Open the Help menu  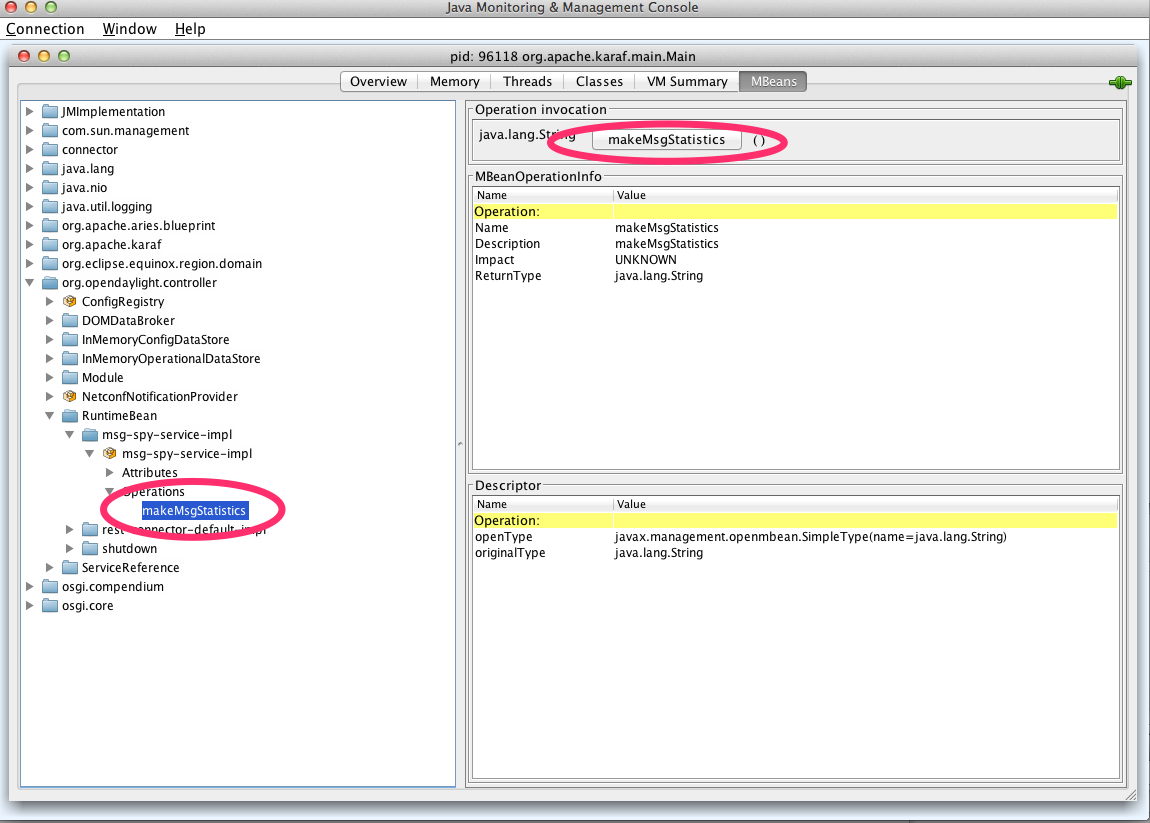click(190, 29)
